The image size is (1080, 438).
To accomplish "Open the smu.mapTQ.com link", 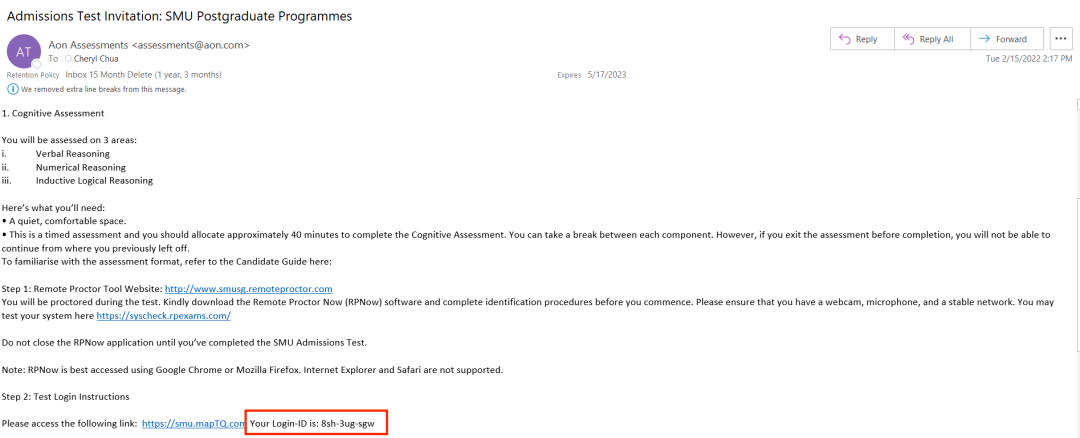I will tap(194, 424).
